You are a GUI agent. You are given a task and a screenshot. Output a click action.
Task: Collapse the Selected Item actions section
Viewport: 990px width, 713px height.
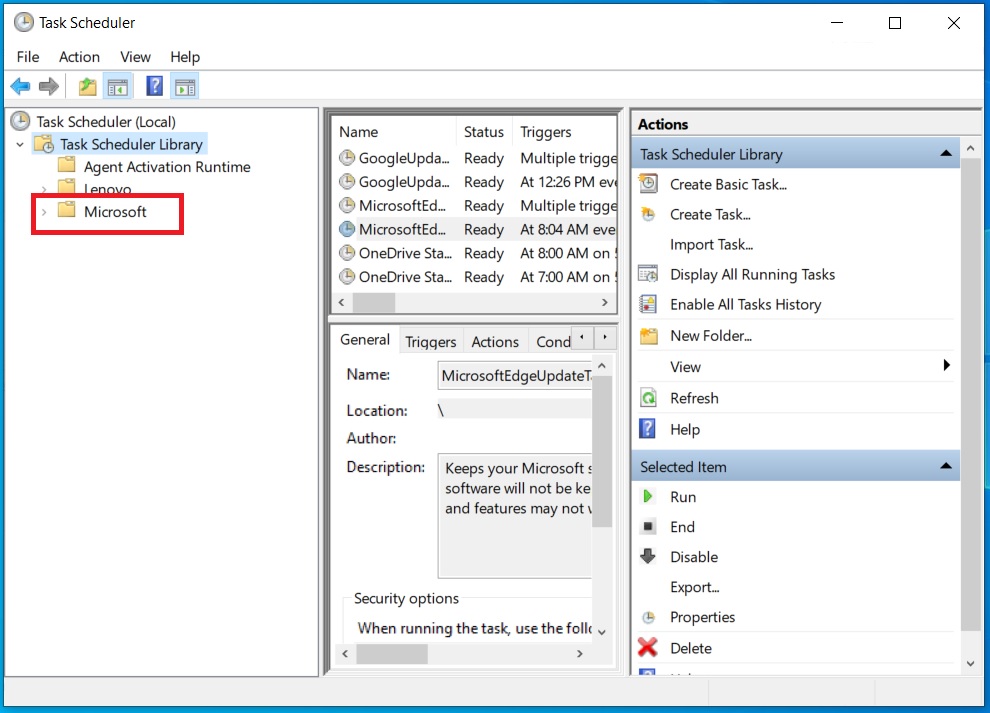click(x=946, y=466)
